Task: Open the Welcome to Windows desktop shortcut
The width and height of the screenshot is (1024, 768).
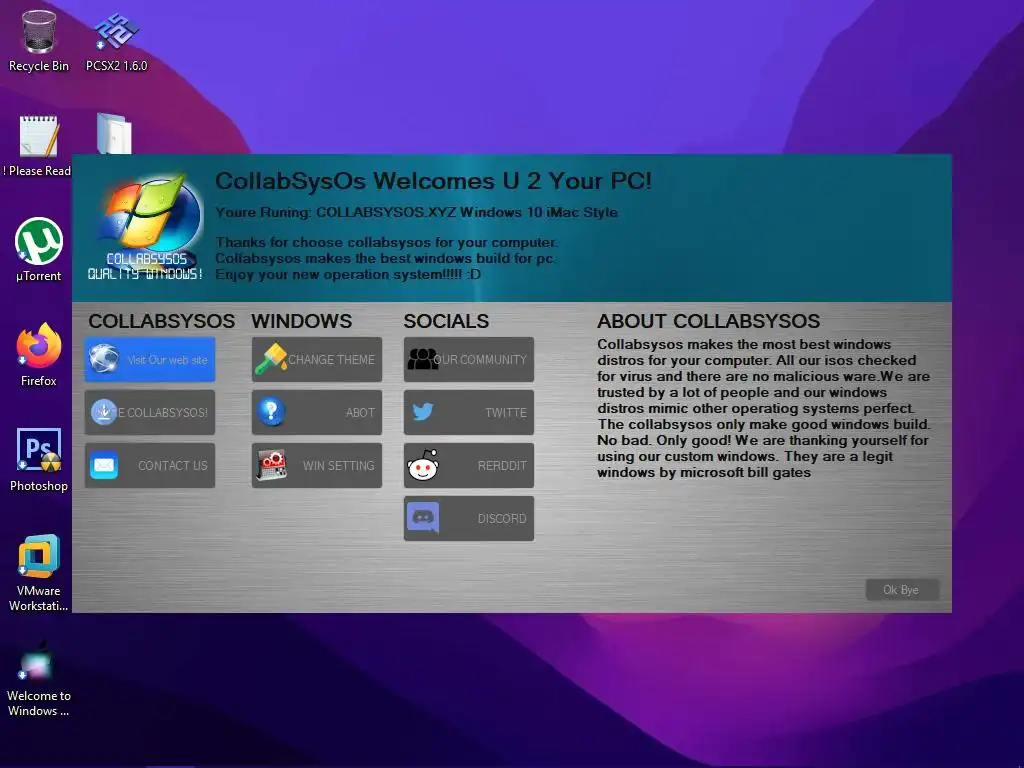Action: 39,679
